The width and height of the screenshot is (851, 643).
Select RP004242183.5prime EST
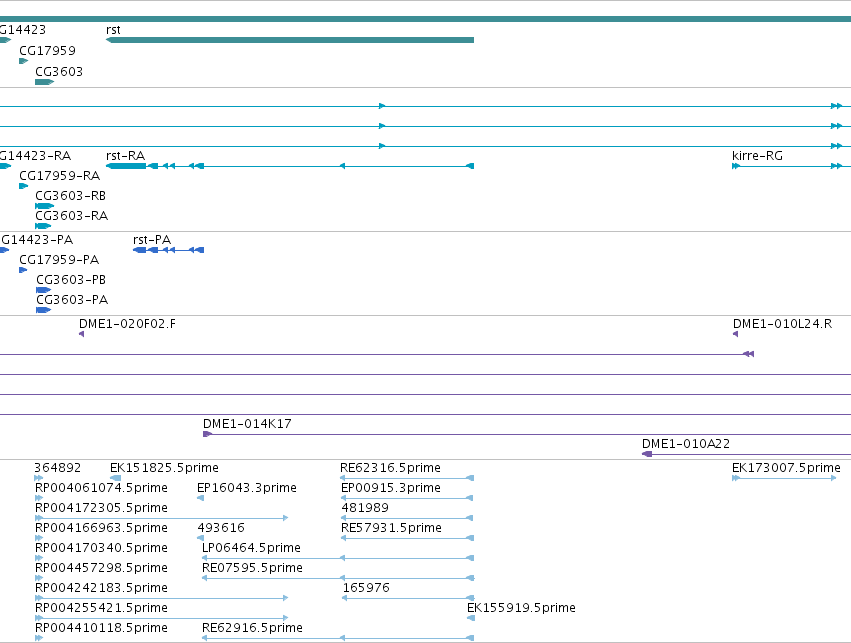pyautogui.click(x=161, y=599)
